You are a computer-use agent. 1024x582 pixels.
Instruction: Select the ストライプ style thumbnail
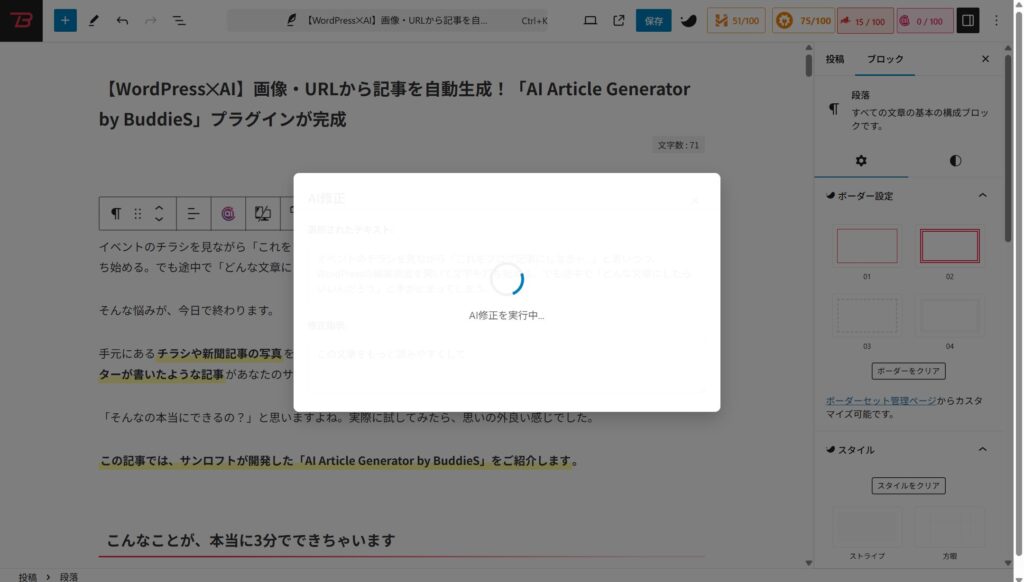tap(867, 526)
